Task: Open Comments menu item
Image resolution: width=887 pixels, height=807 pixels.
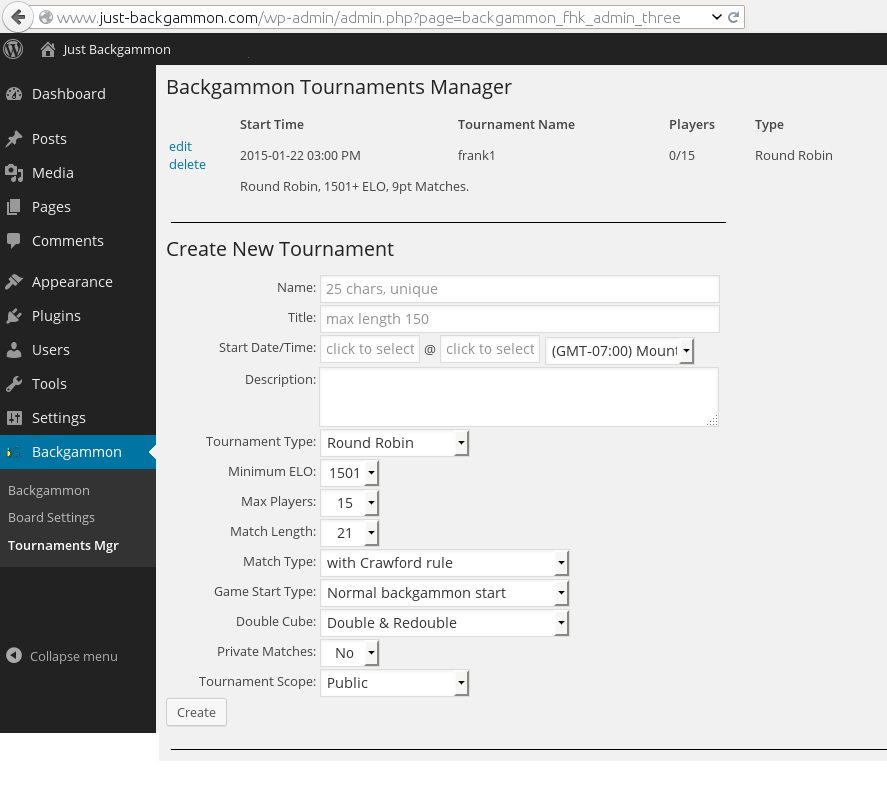Action: (67, 241)
